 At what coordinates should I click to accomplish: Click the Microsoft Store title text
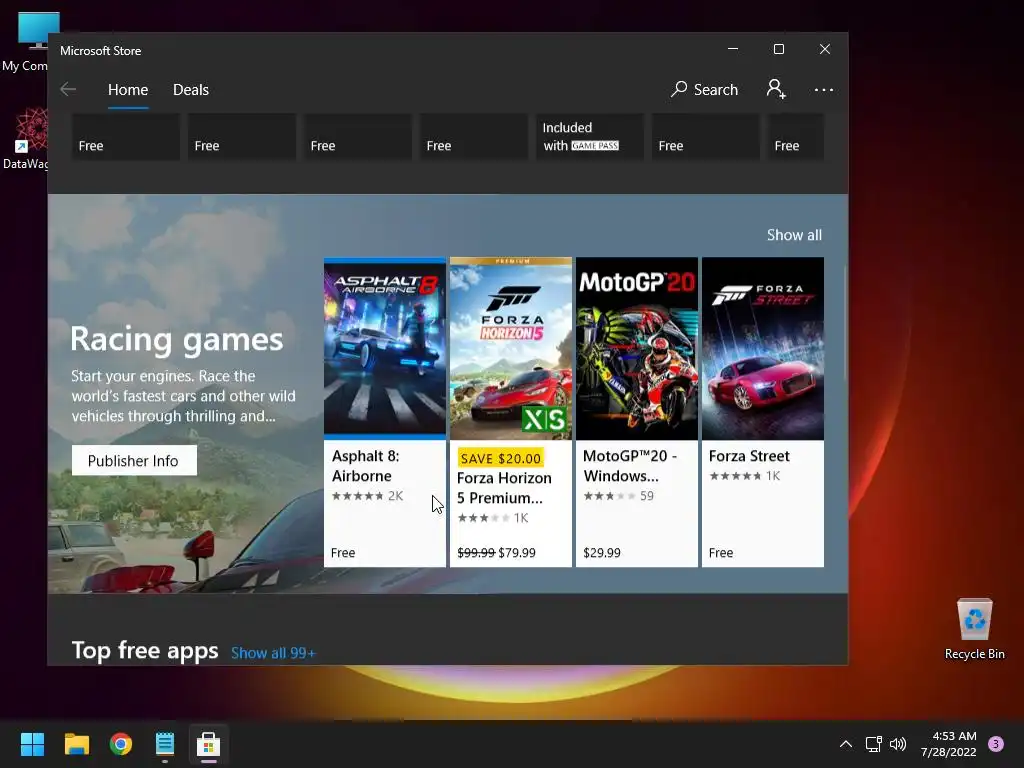pos(101,51)
